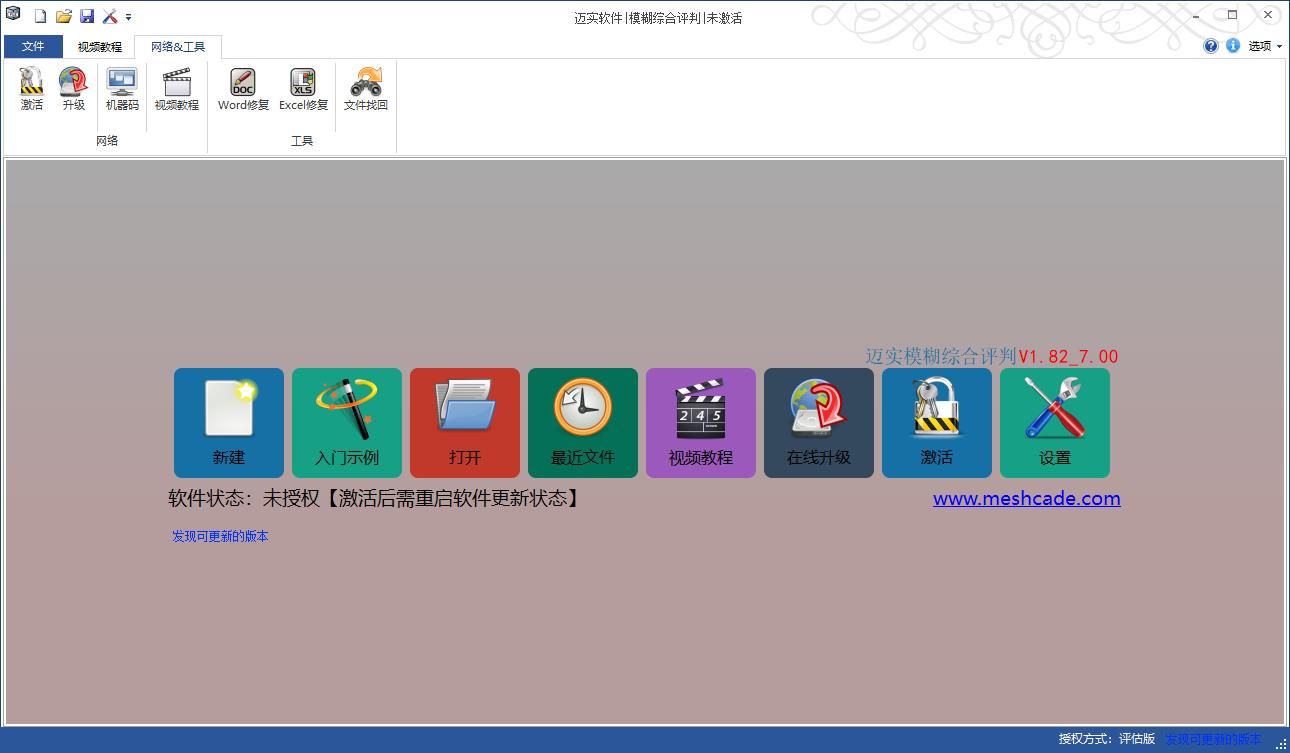Launch the Word修复 repair tool
Viewport: 1290px width, 753px height.
pyautogui.click(x=243, y=89)
